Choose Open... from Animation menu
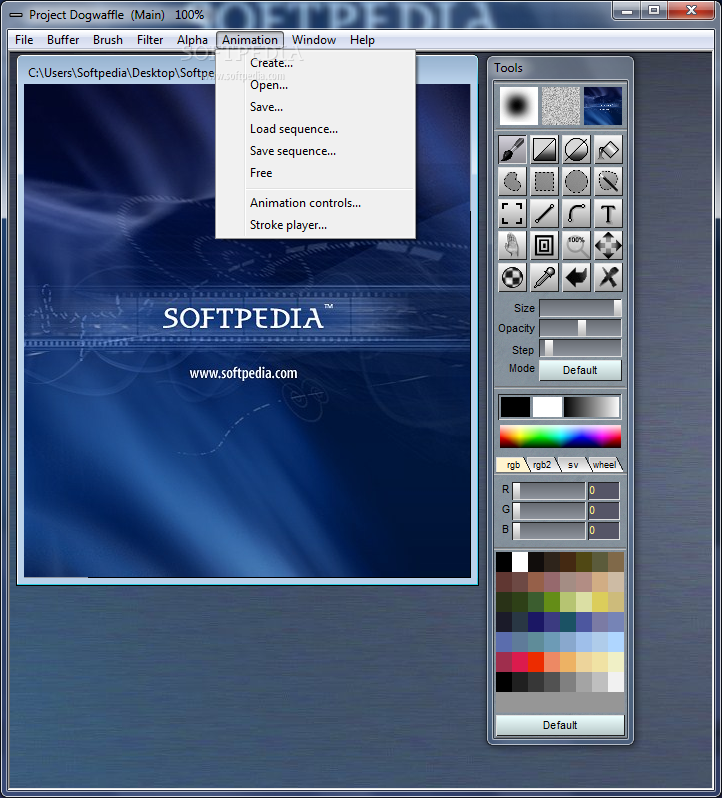The height and width of the screenshot is (798, 722). point(315,85)
